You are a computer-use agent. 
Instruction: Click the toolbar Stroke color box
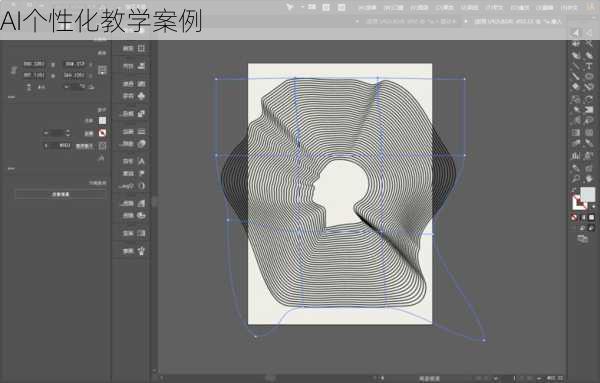click(579, 202)
